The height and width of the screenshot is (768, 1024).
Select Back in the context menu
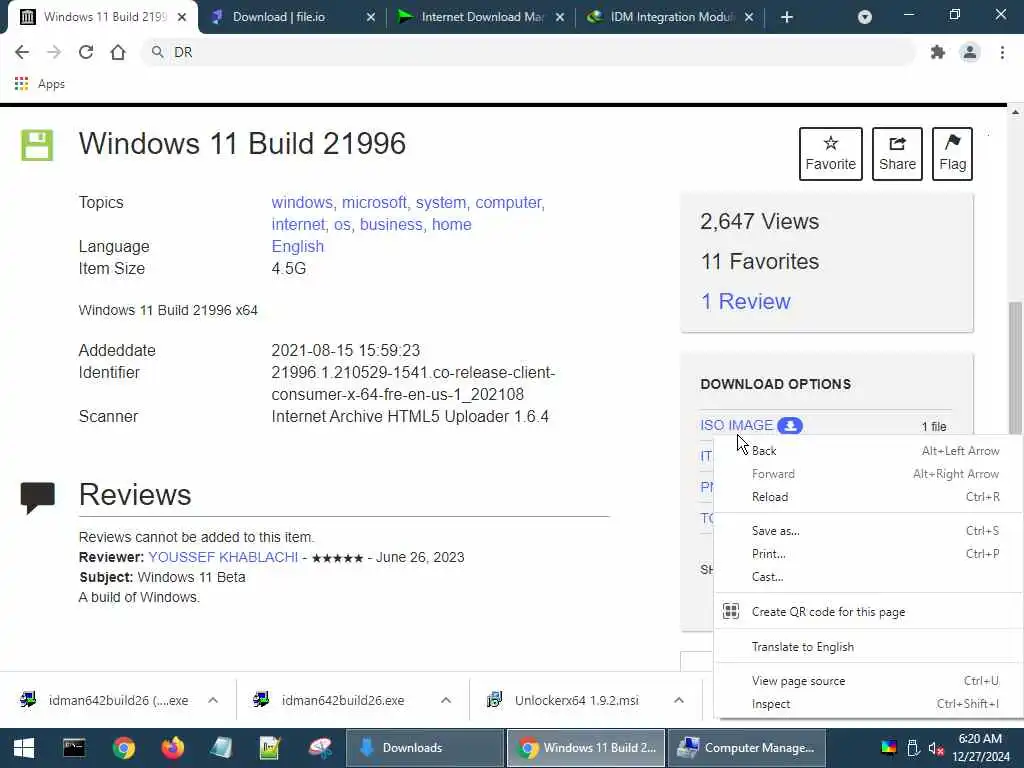(x=868, y=451)
